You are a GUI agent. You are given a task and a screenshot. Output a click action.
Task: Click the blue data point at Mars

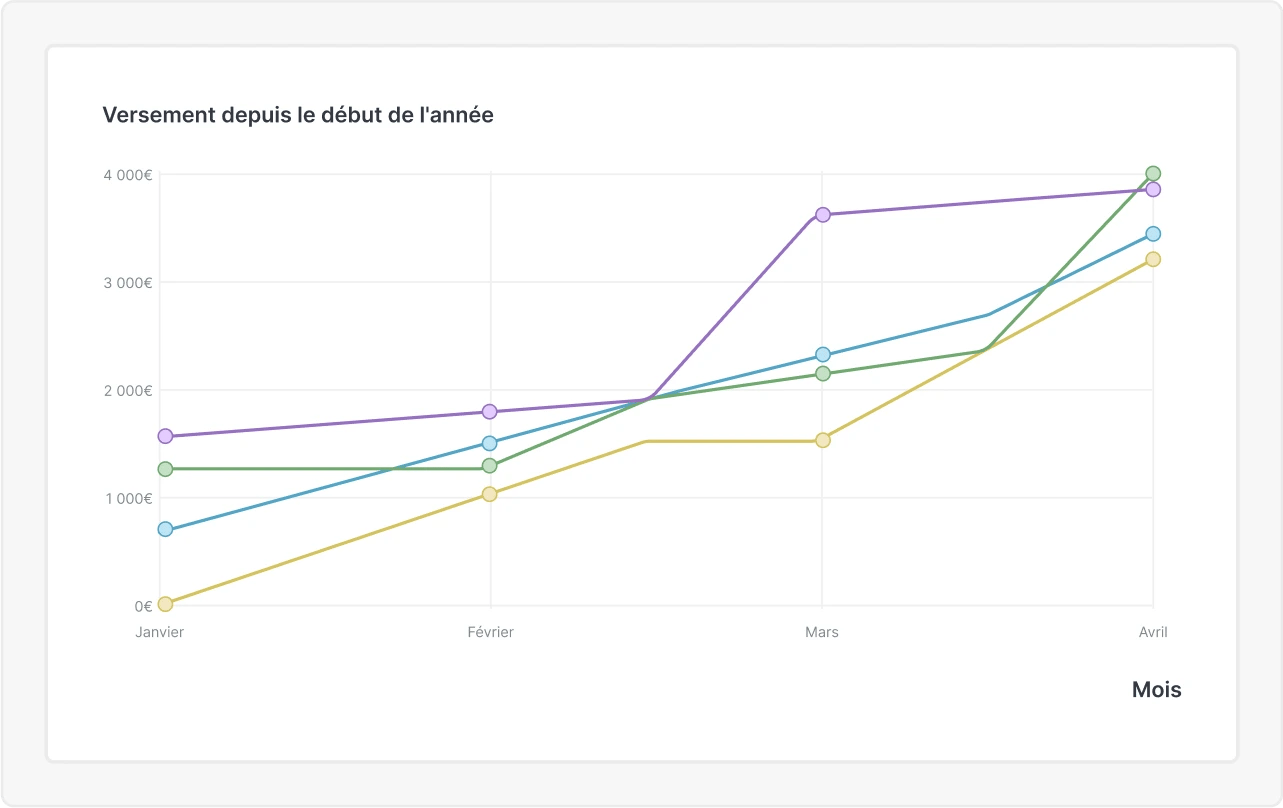(x=823, y=355)
